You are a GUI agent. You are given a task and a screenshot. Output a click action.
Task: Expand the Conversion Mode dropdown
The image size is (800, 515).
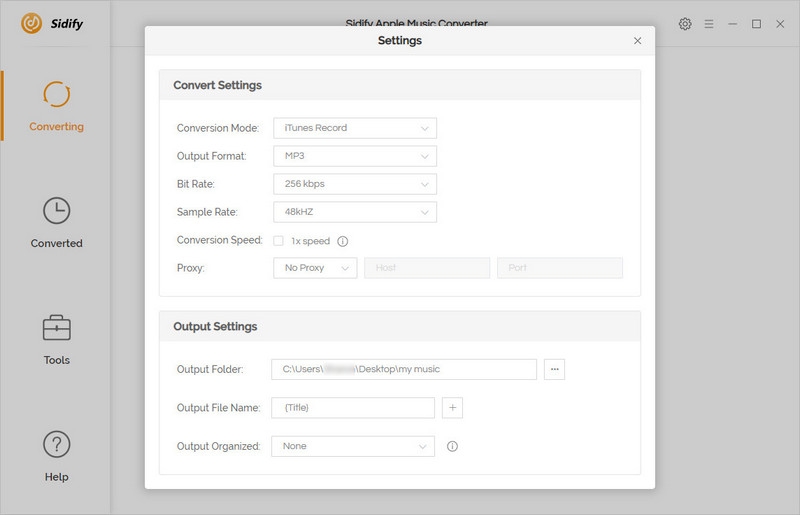[354, 128]
